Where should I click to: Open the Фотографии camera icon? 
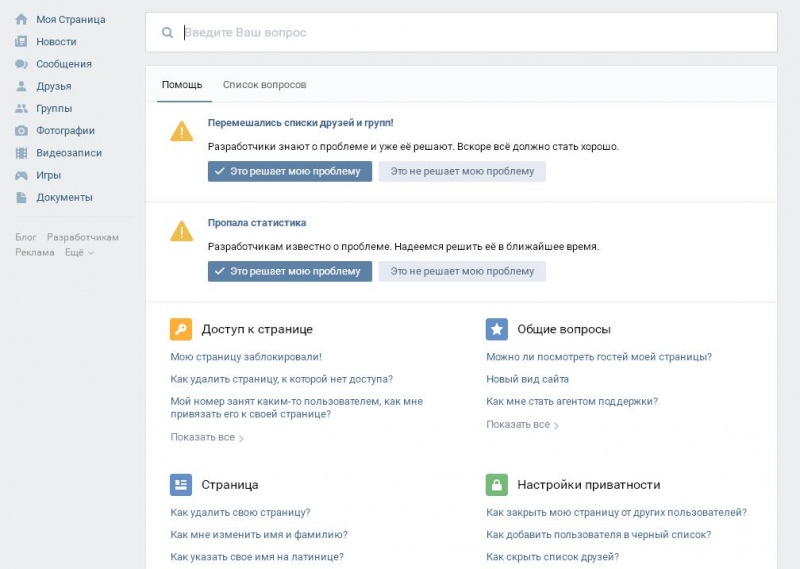[x=21, y=131]
